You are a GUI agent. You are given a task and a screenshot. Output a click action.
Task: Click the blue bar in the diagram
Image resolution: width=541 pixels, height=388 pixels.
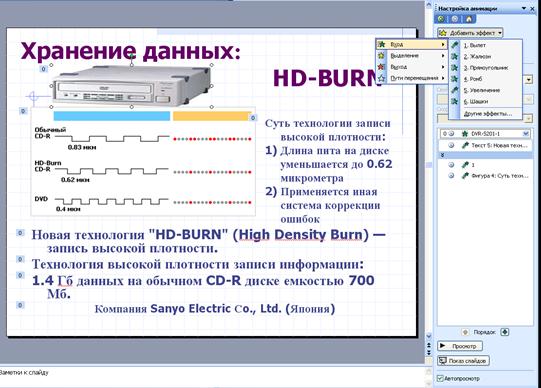pos(112,116)
